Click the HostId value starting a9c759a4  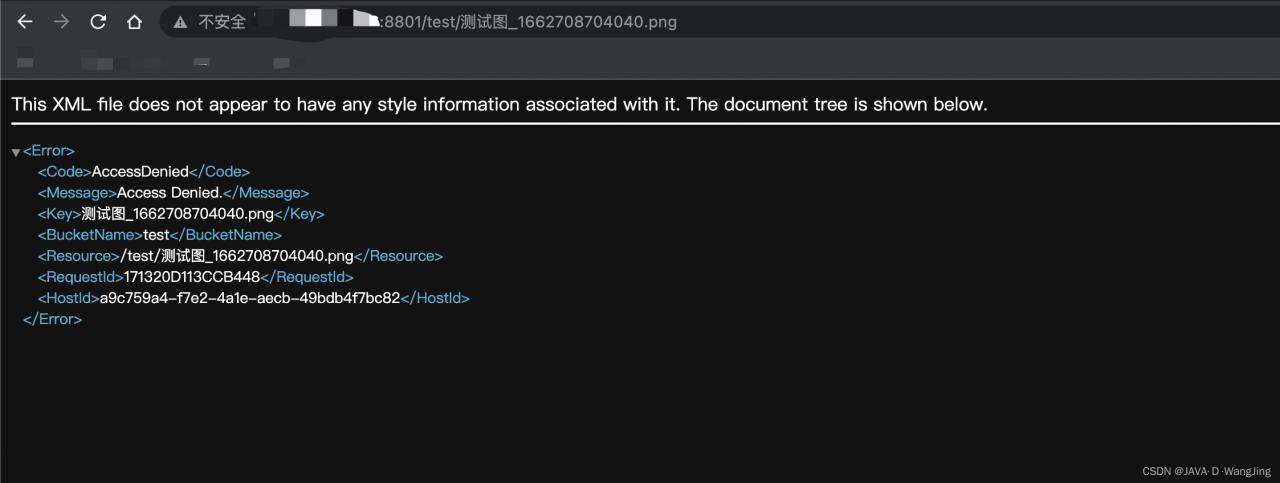coord(249,298)
